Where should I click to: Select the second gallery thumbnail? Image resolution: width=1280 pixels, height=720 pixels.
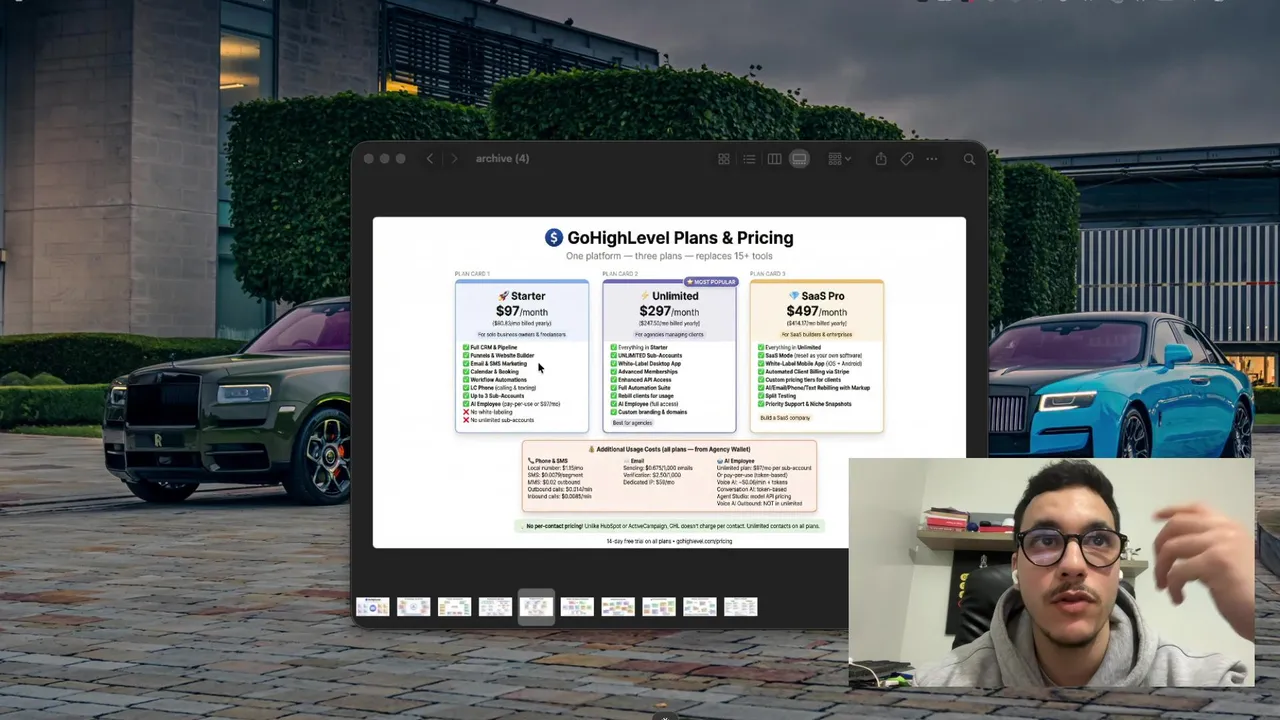(413, 607)
